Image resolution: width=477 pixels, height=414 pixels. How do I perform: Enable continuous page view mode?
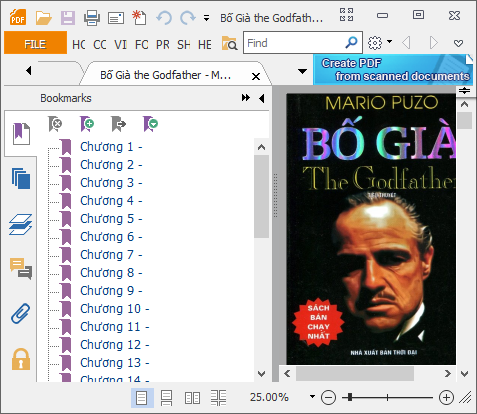166,398
